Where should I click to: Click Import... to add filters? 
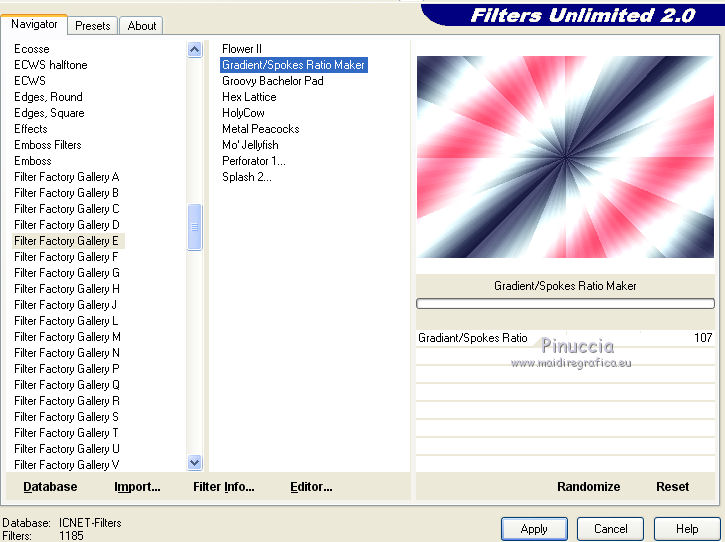(x=137, y=487)
